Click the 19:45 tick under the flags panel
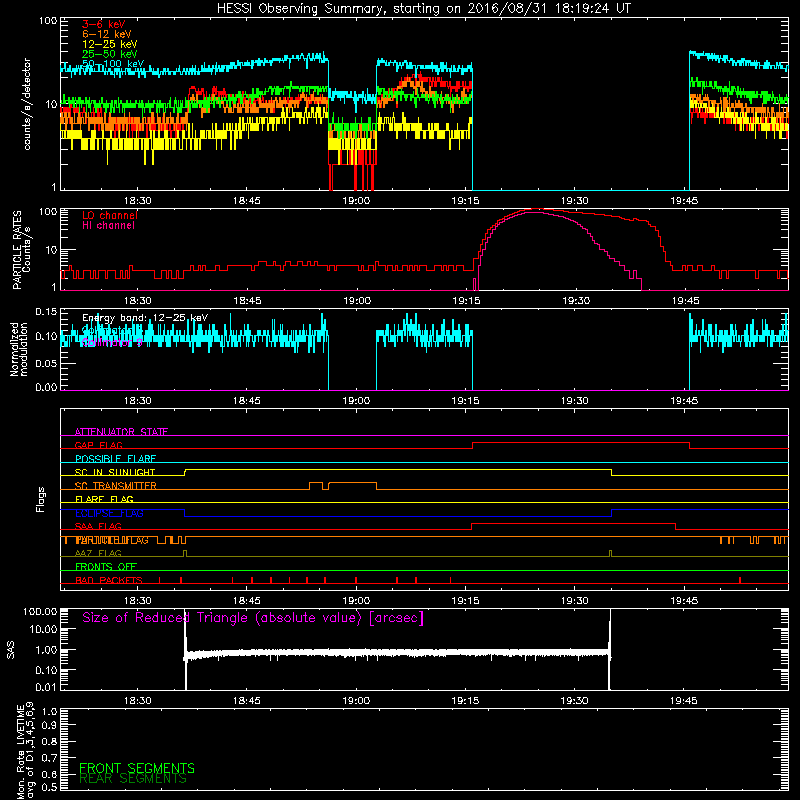 684,601
